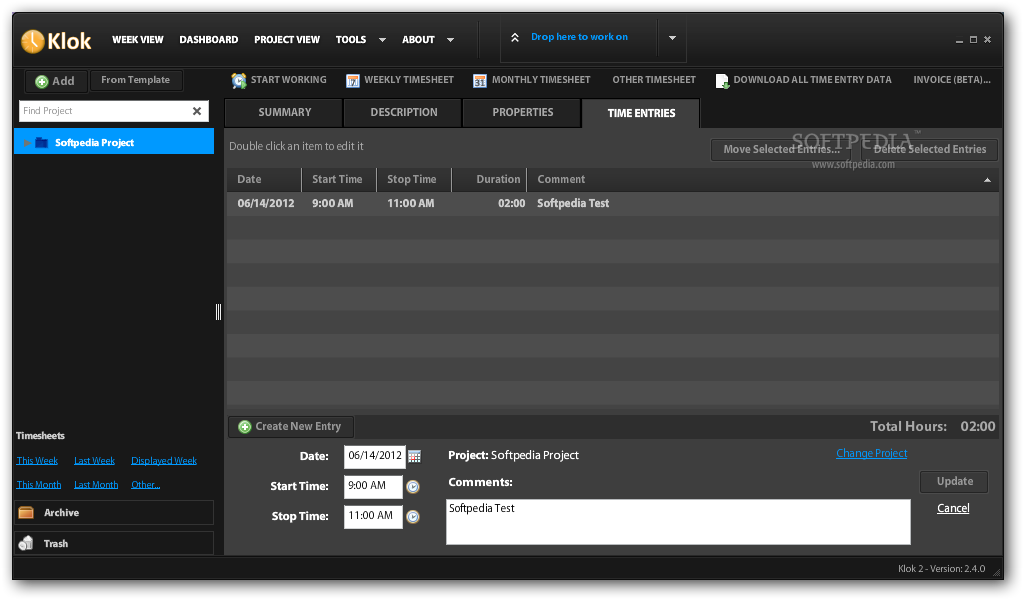The width and height of the screenshot is (1024, 600).
Task: Click the Drop here to work on area
Action: [579, 37]
